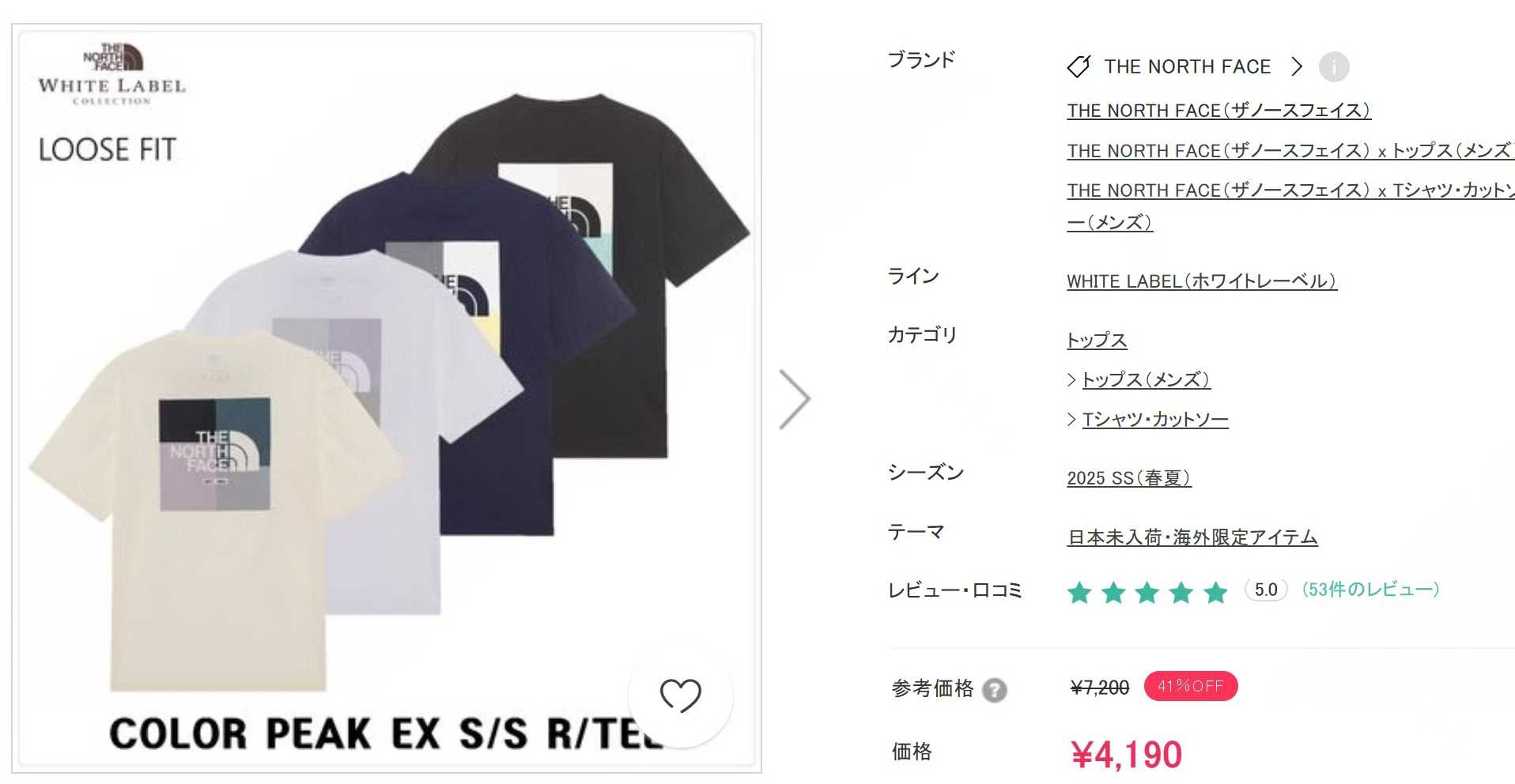Open North Face x トップス(メンズ) link
The height and width of the screenshot is (784, 1515).
(x=1290, y=150)
